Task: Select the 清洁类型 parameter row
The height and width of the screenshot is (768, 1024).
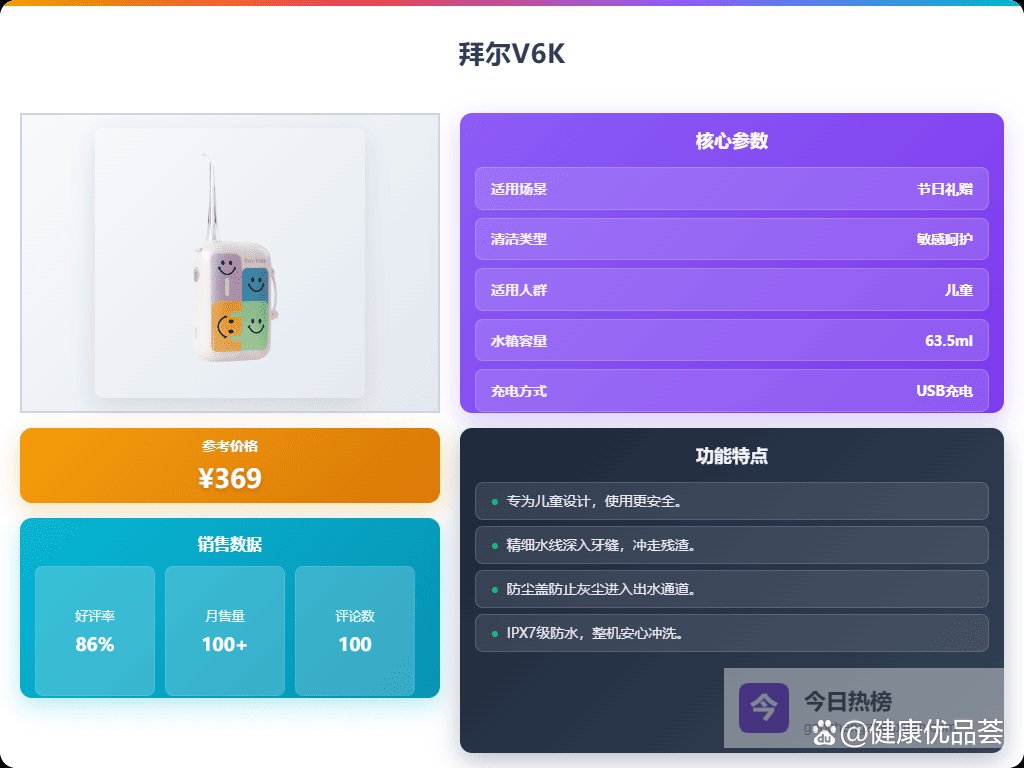Action: coord(731,239)
